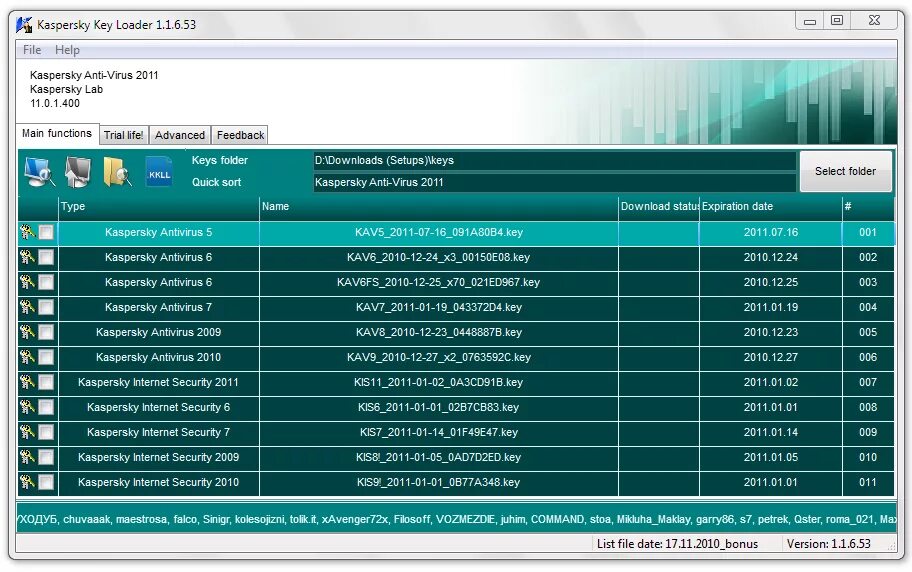Click the Kaspersky Key Loader title bar icon
This screenshot has width=912, height=572.
pyautogui.click(x=24, y=25)
